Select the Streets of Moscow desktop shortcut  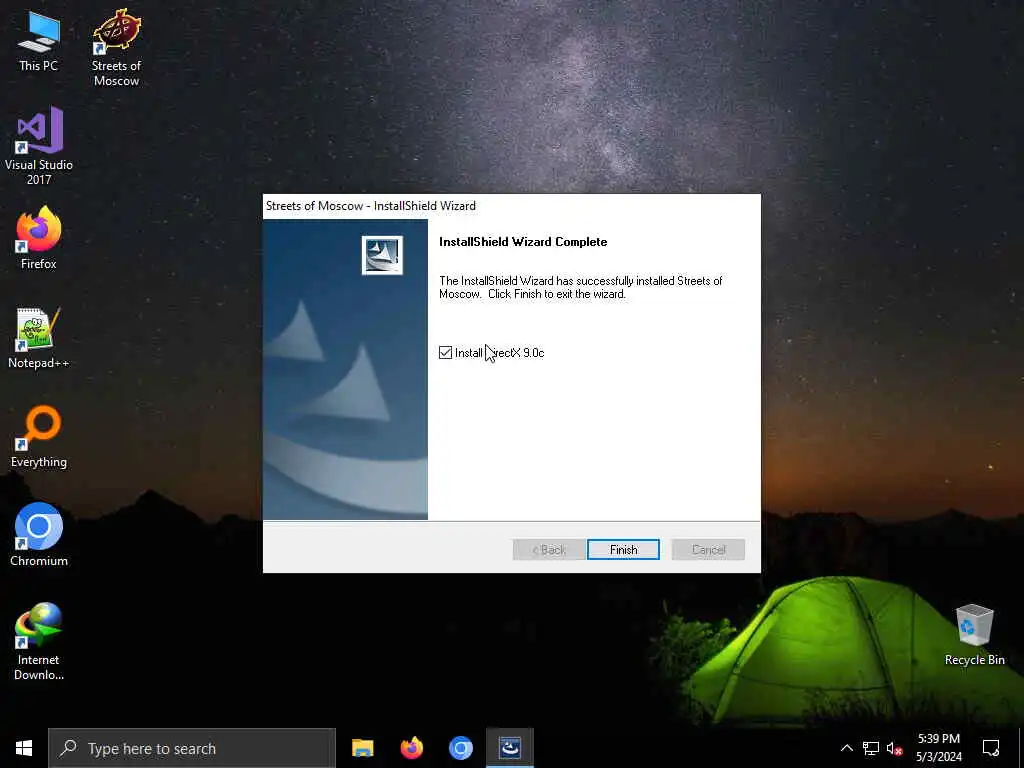click(x=116, y=48)
